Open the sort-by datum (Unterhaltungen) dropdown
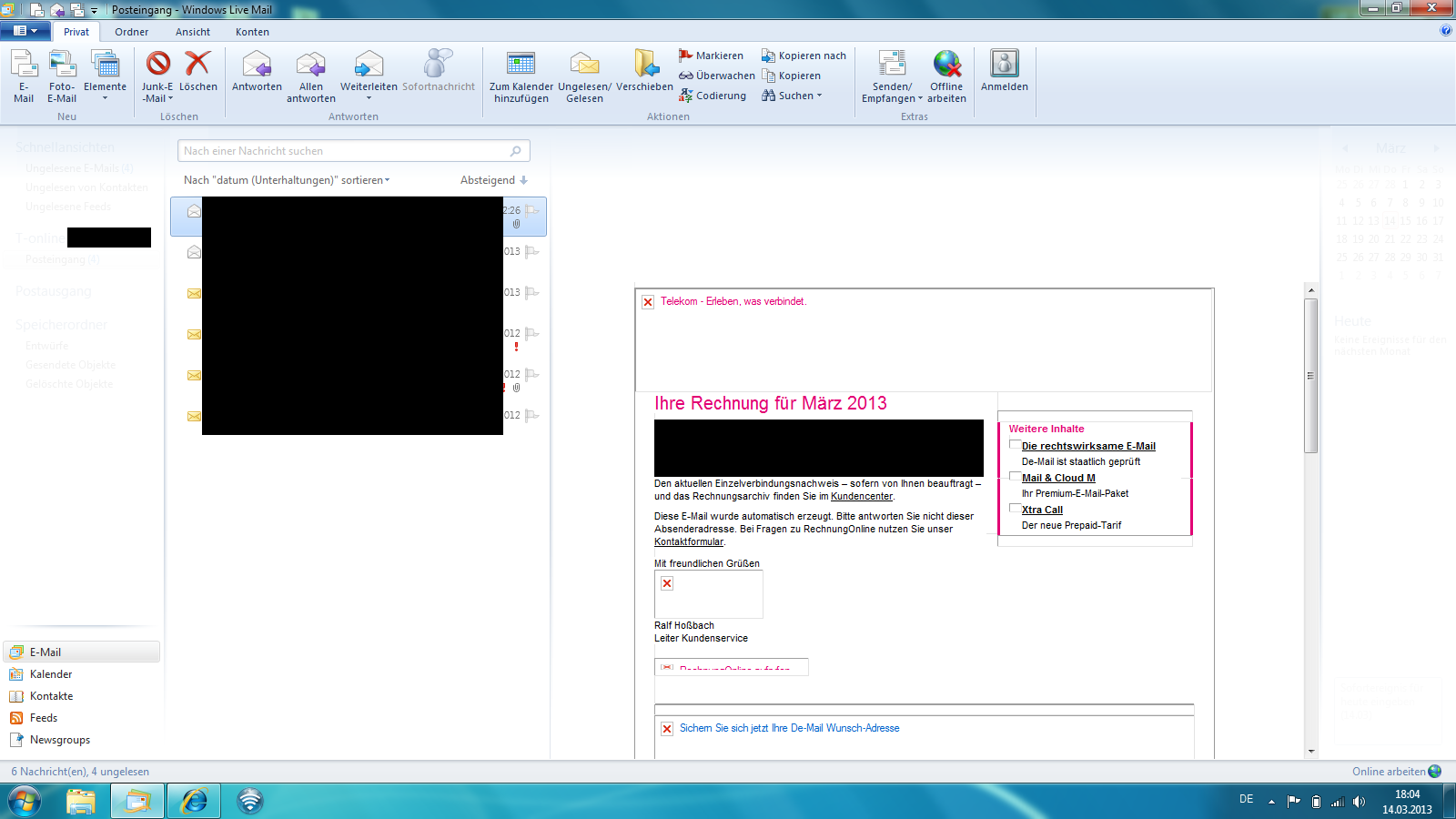Image resolution: width=1456 pixels, height=819 pixels. click(287, 180)
